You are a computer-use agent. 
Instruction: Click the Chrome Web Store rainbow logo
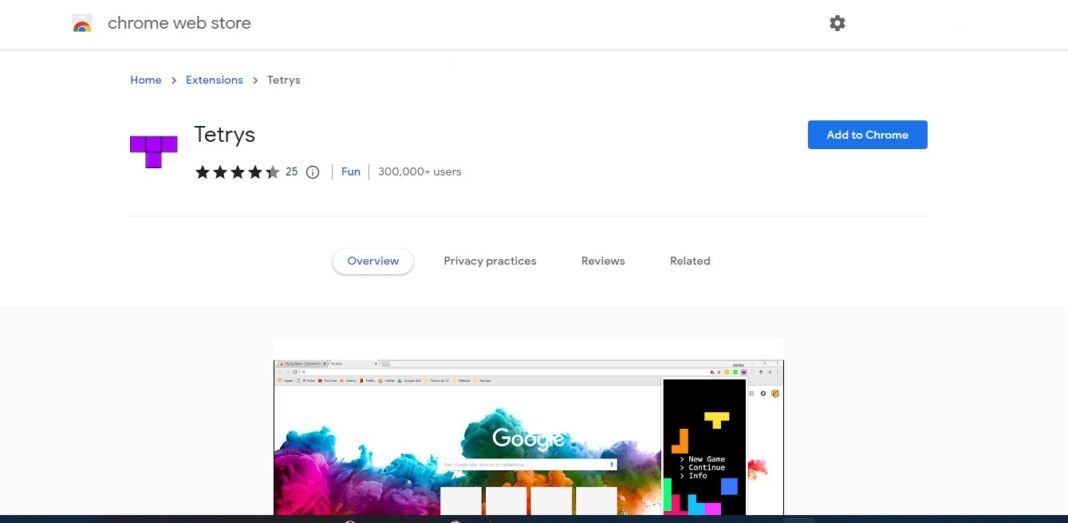[x=82, y=23]
